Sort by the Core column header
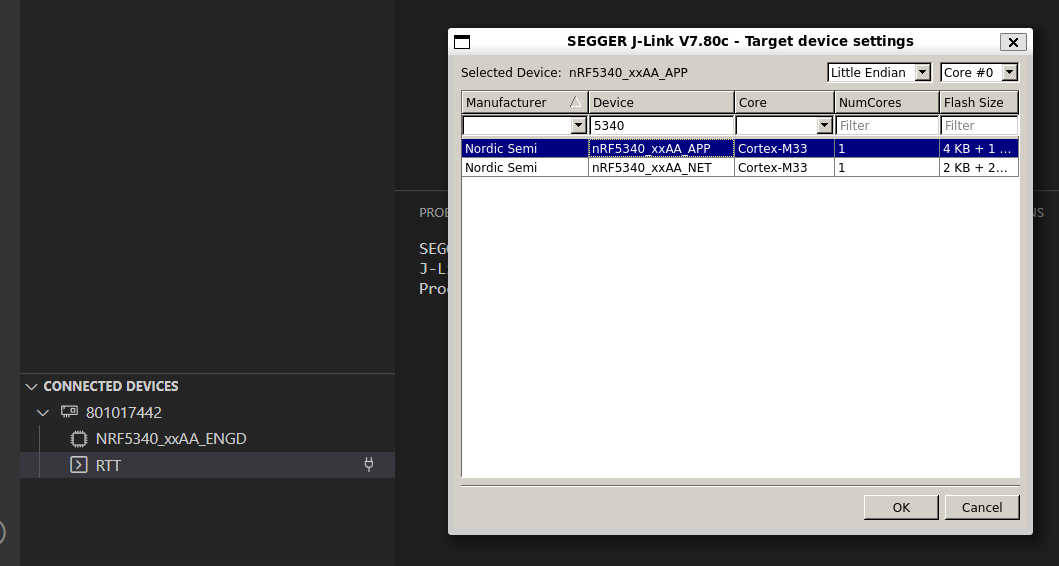 (x=784, y=103)
